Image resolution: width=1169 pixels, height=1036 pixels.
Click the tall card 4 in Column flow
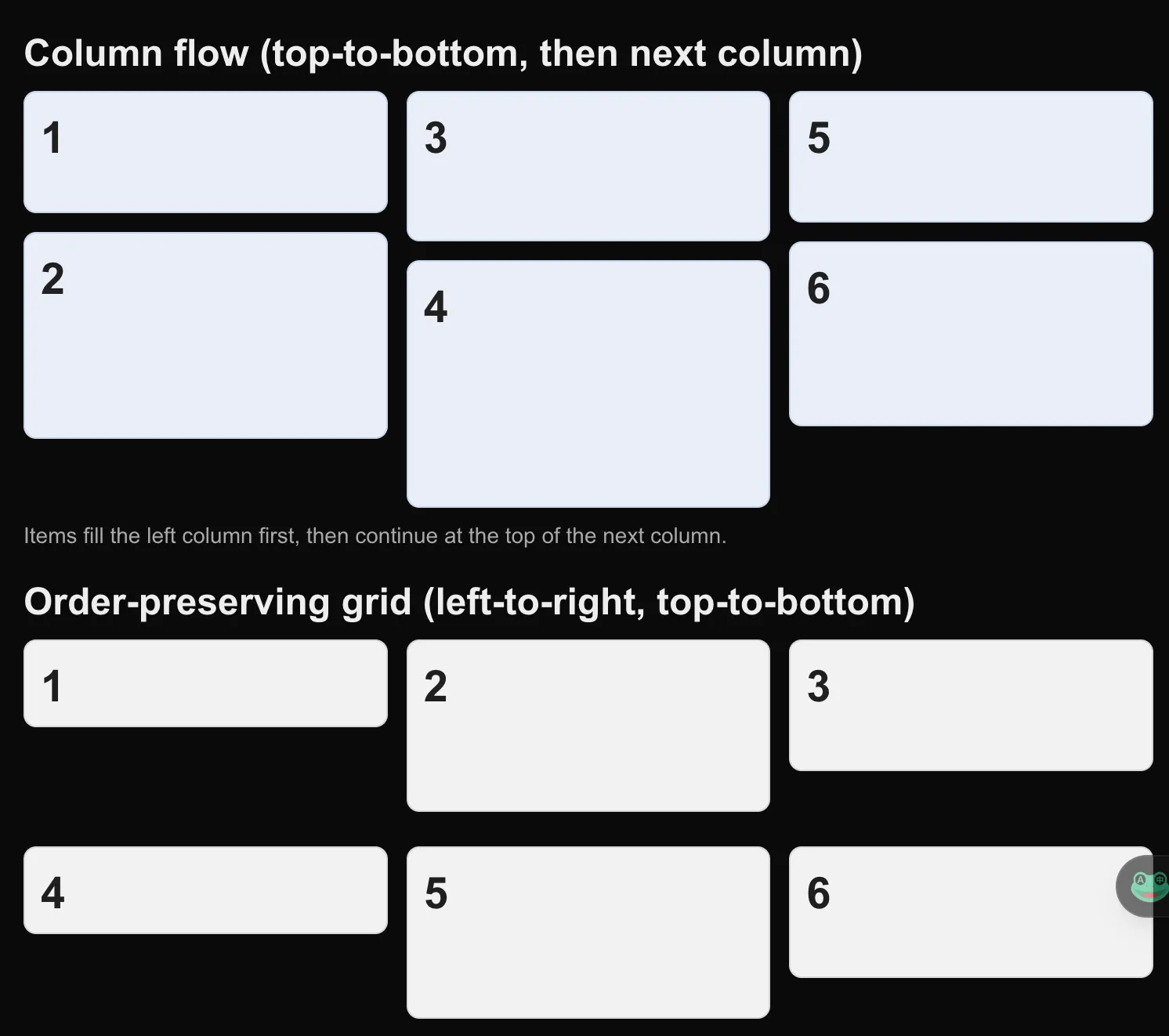coord(588,383)
